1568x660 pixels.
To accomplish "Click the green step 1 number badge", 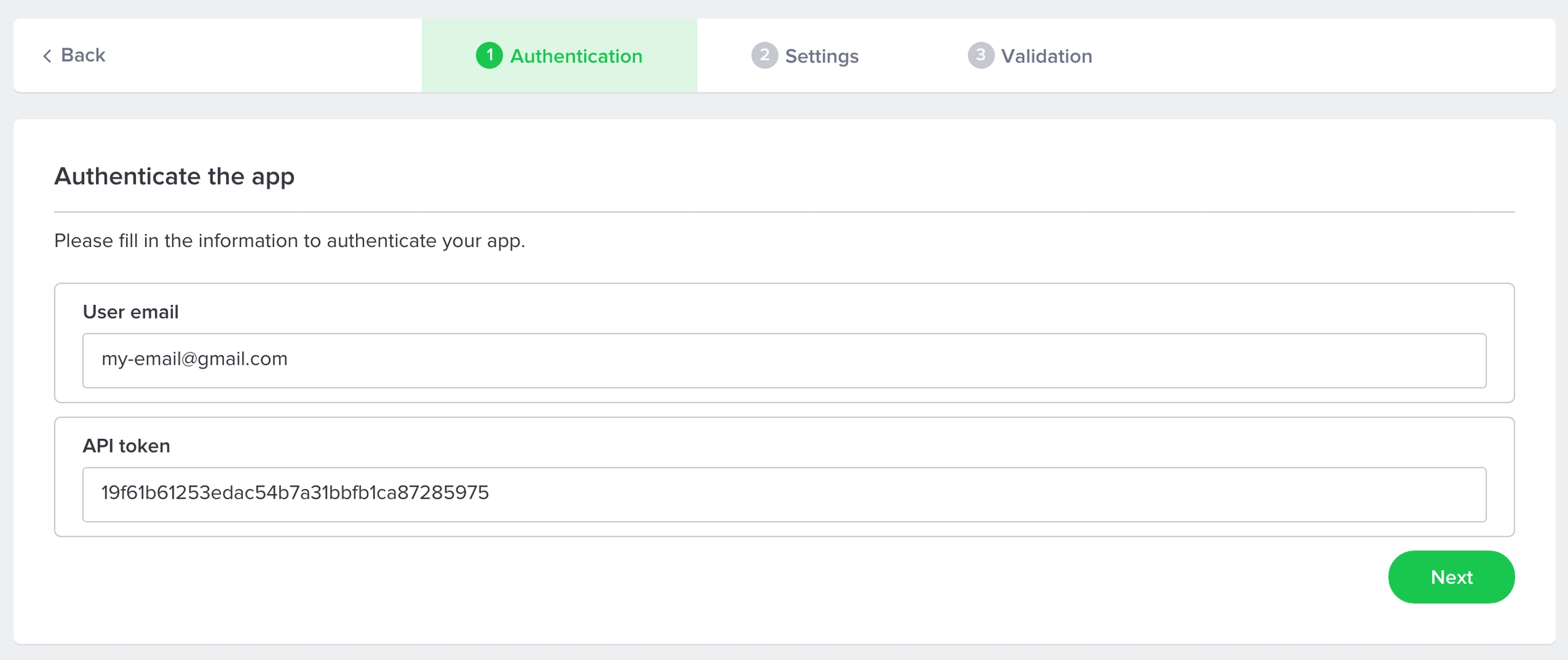I will [x=489, y=55].
